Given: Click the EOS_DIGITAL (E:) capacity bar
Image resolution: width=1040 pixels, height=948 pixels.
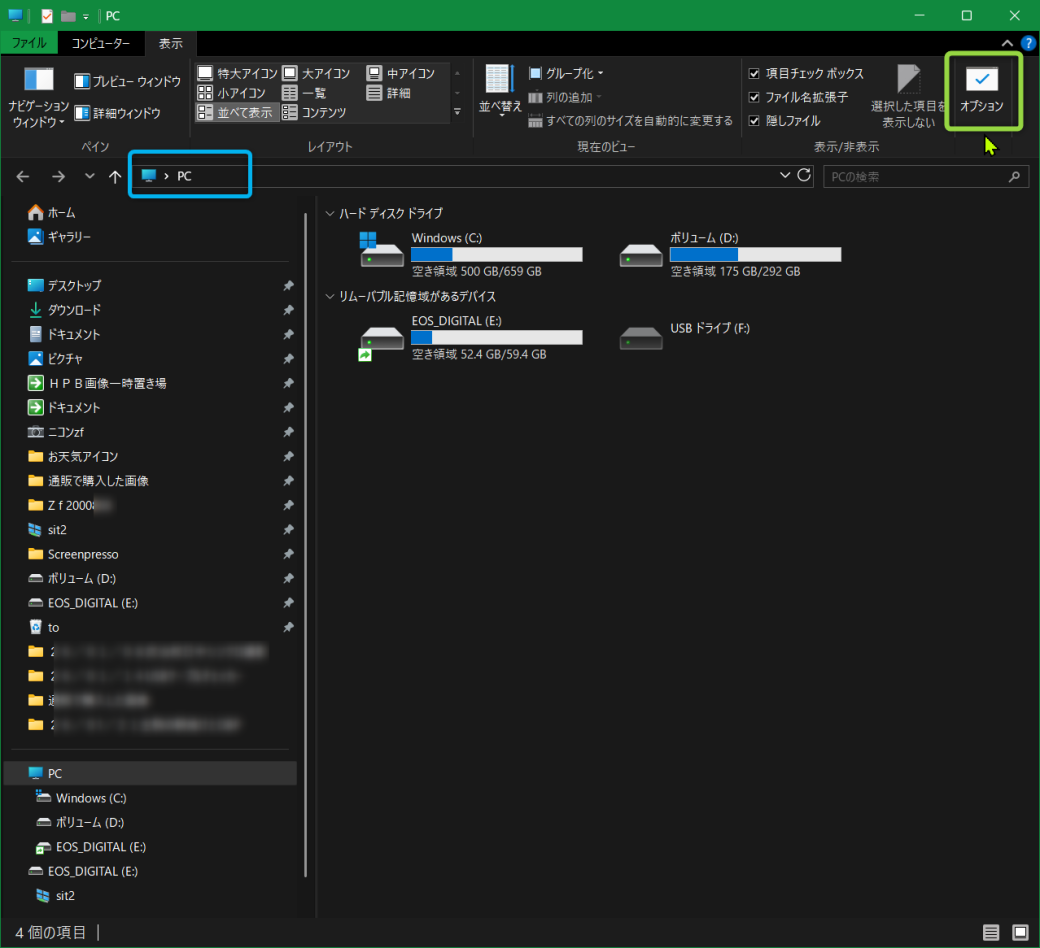Looking at the screenshot, I should click(x=496, y=338).
